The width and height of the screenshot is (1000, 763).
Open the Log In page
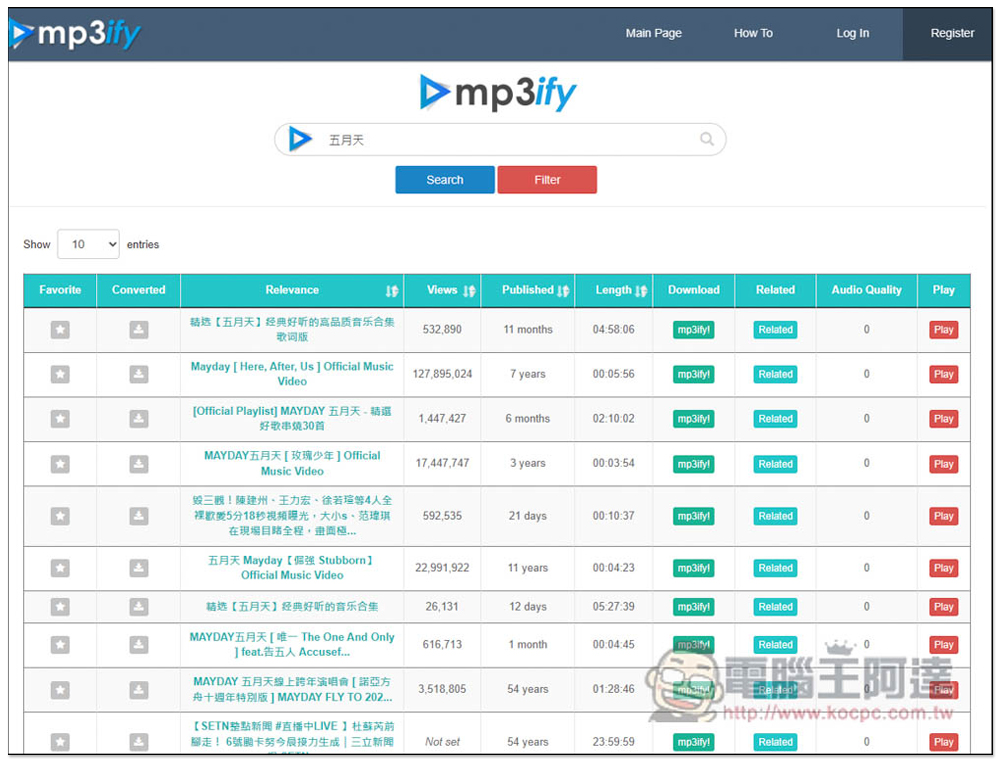click(853, 33)
